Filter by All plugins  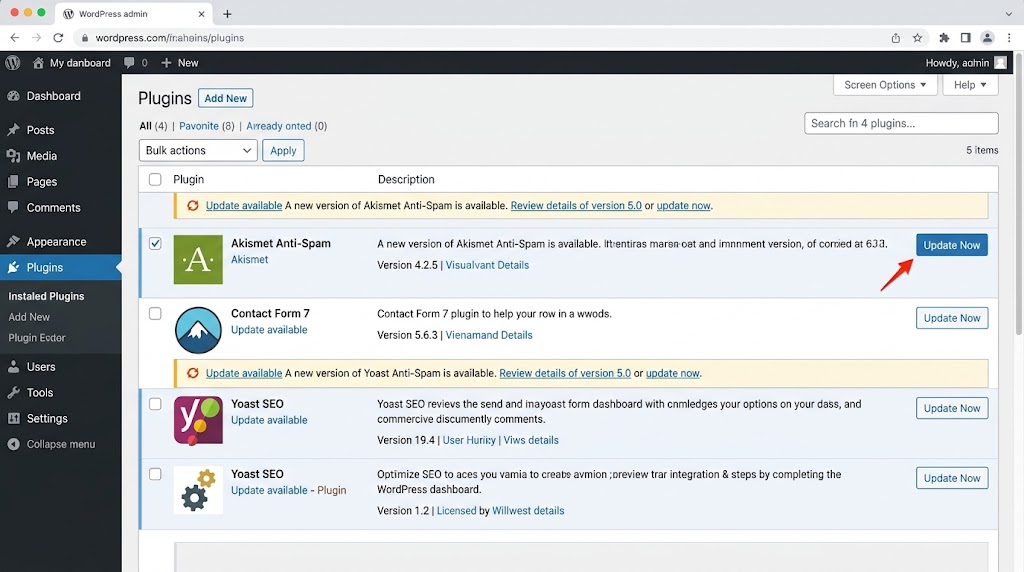(145, 126)
